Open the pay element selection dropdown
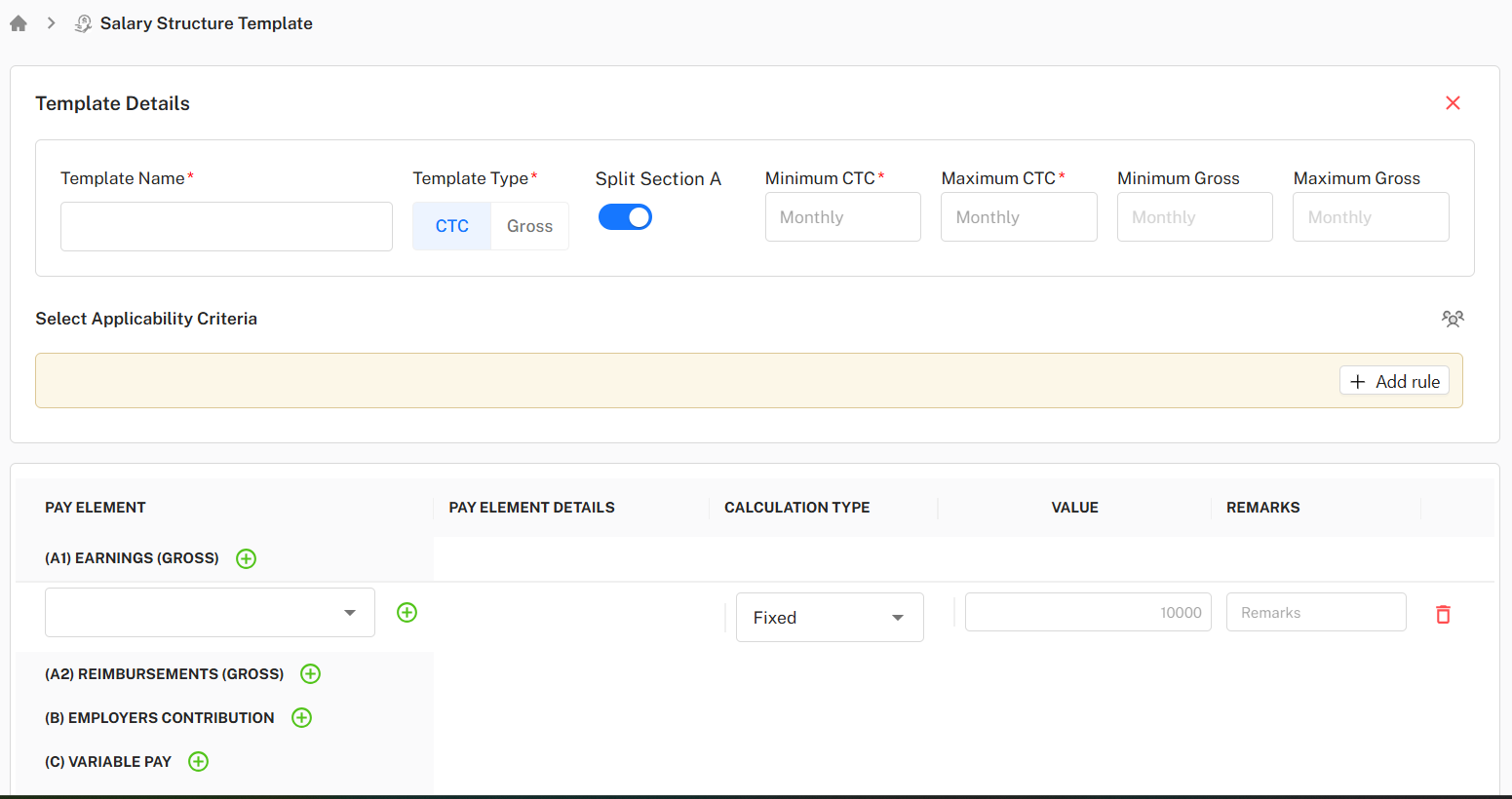 coord(210,612)
